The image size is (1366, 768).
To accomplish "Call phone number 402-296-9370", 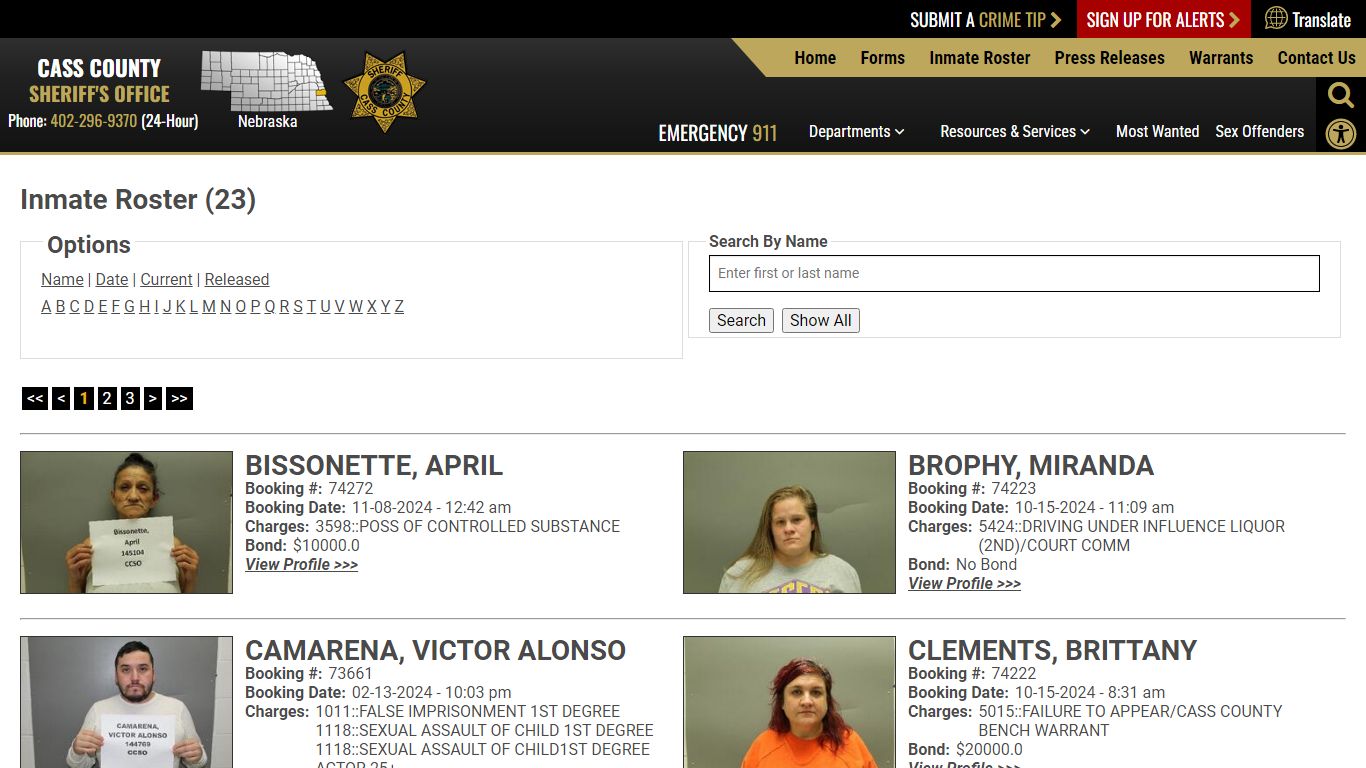I will [93, 121].
